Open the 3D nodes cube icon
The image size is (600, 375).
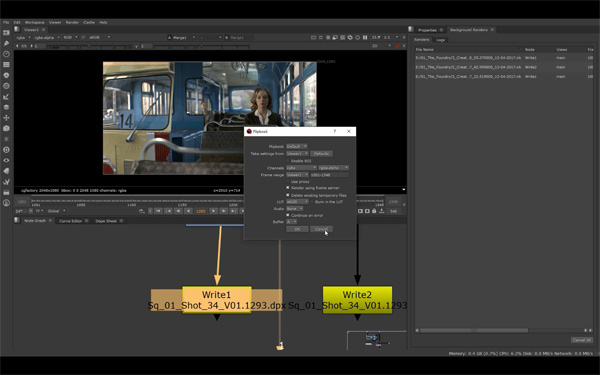coord(6,129)
